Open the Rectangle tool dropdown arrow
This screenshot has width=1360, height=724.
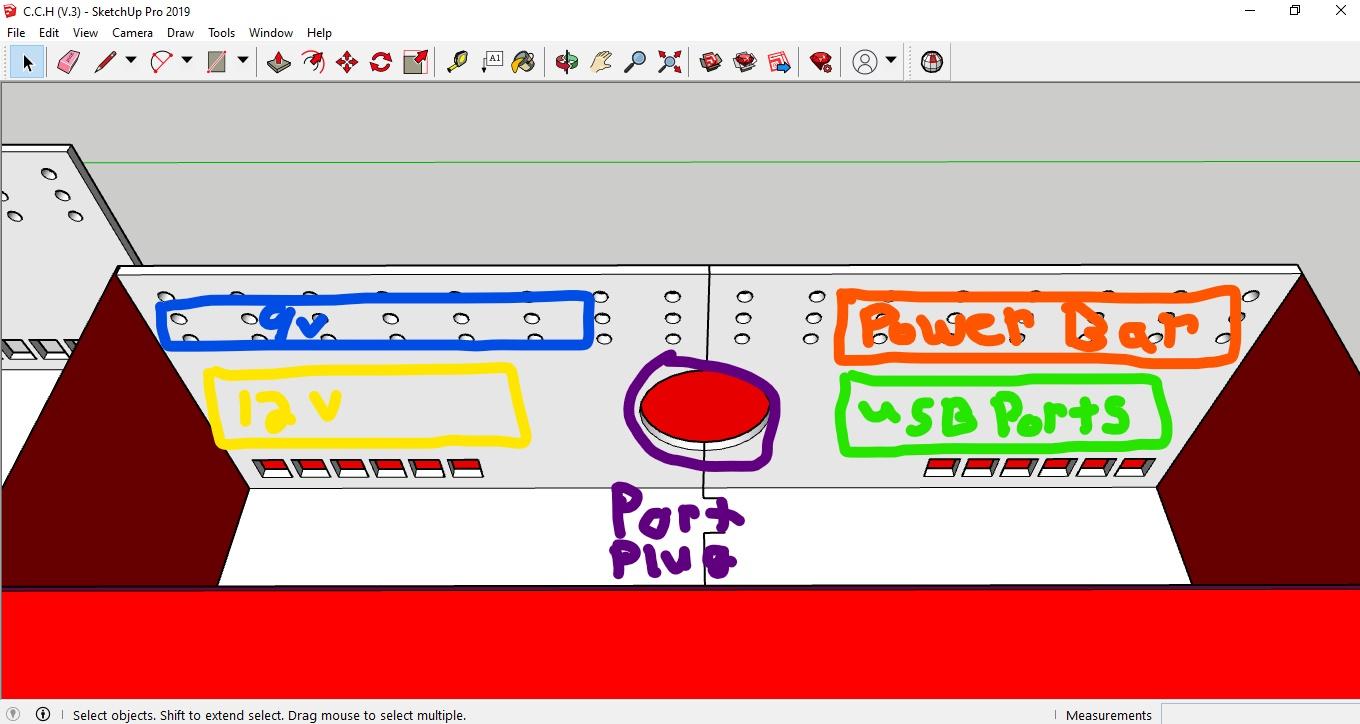click(242, 62)
